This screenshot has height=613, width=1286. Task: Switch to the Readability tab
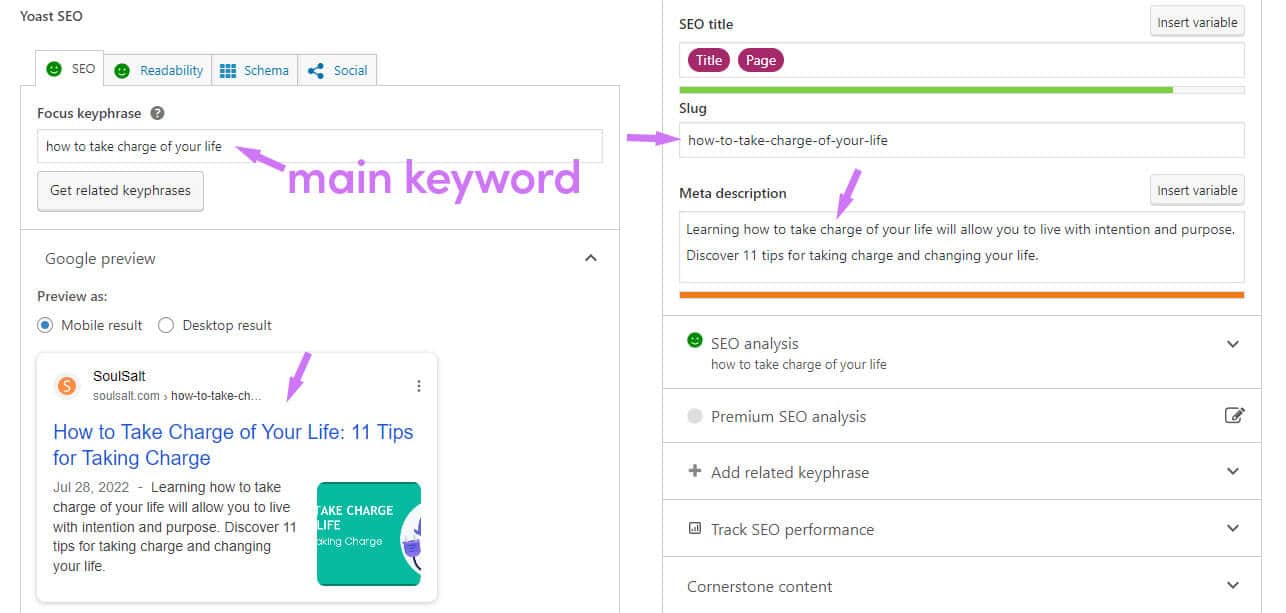pyautogui.click(x=158, y=70)
